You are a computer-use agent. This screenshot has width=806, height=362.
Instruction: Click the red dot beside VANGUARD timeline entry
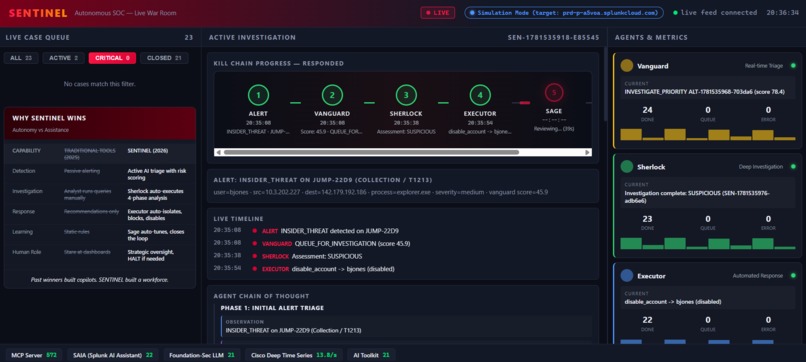coord(254,244)
